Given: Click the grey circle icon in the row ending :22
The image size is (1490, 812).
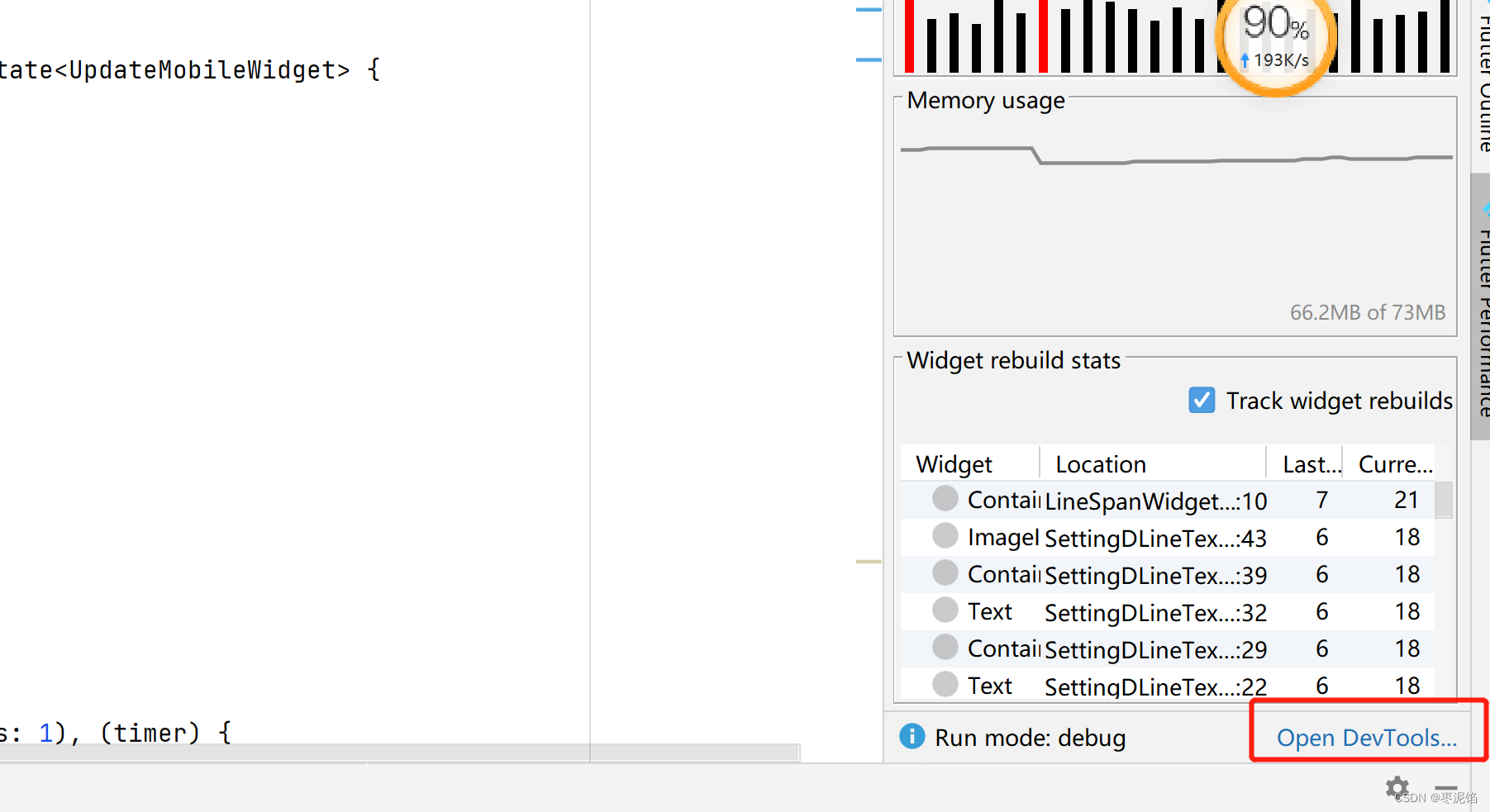Looking at the screenshot, I should click(945, 684).
